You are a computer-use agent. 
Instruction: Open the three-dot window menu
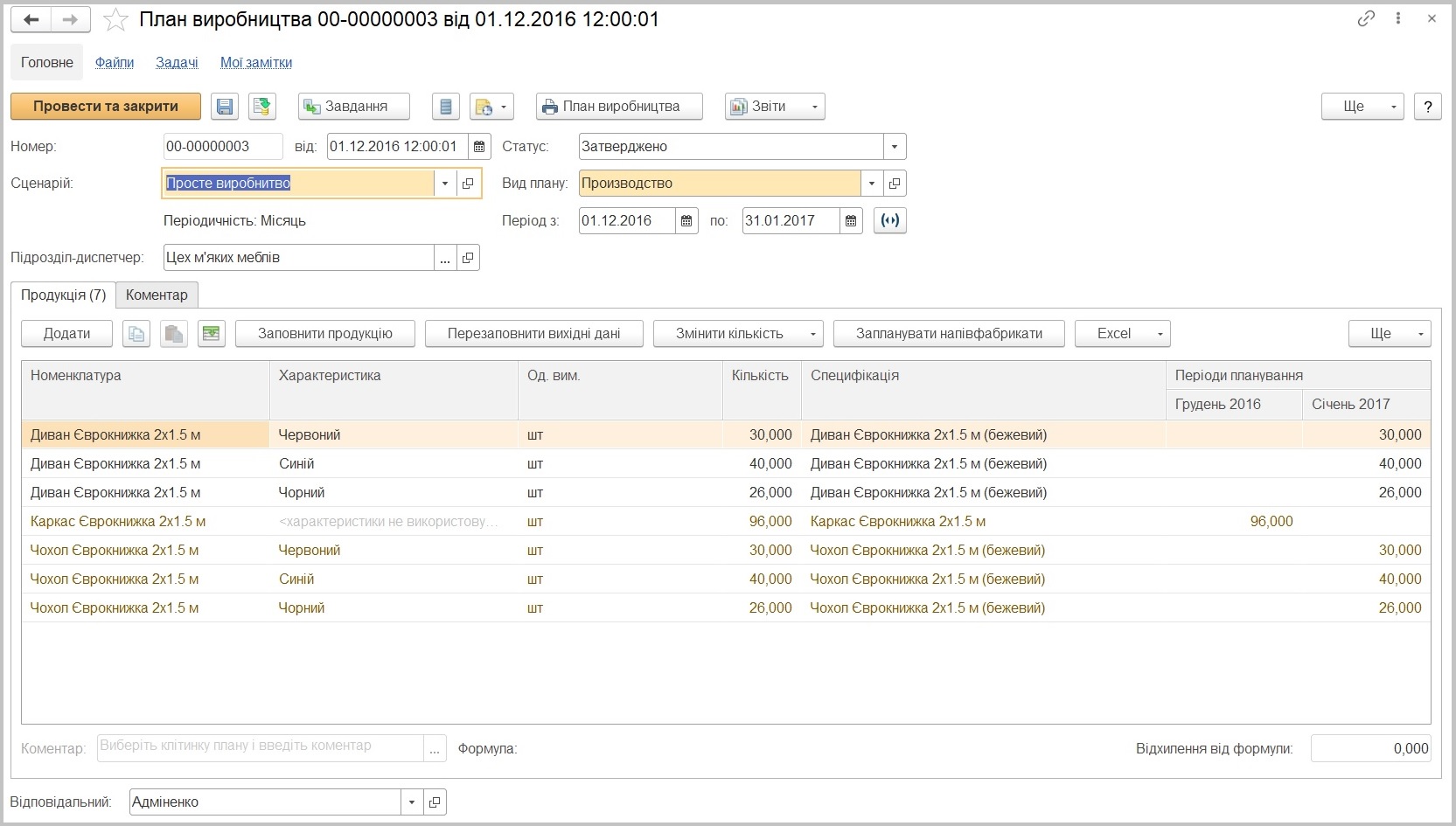coord(1398,18)
